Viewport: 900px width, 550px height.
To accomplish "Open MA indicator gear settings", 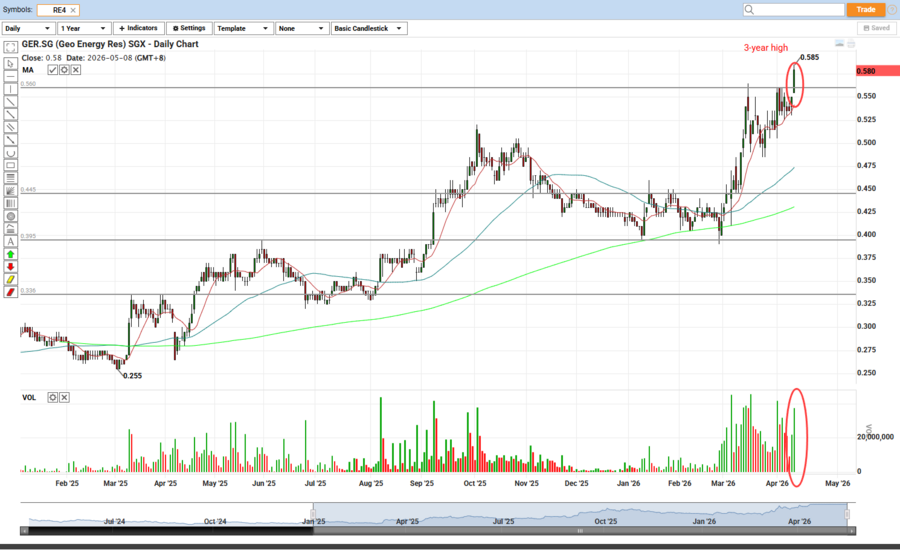I will 64,70.
